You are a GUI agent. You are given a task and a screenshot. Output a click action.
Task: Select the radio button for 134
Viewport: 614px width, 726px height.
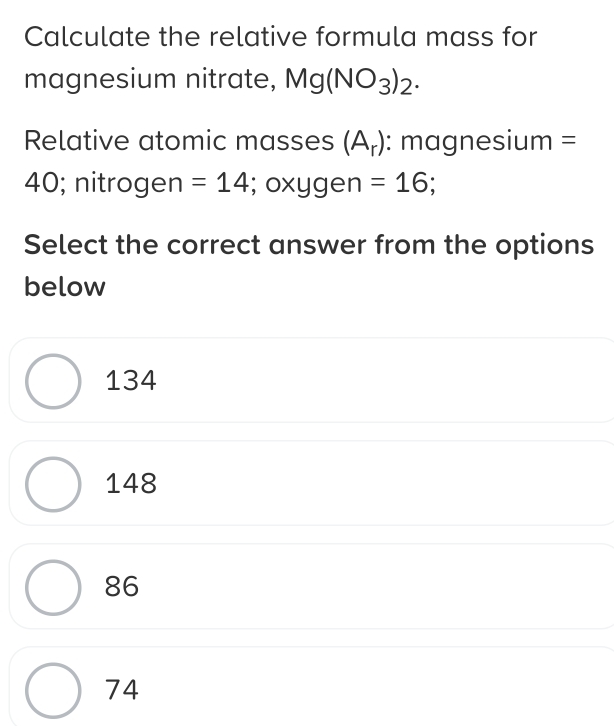(52, 381)
